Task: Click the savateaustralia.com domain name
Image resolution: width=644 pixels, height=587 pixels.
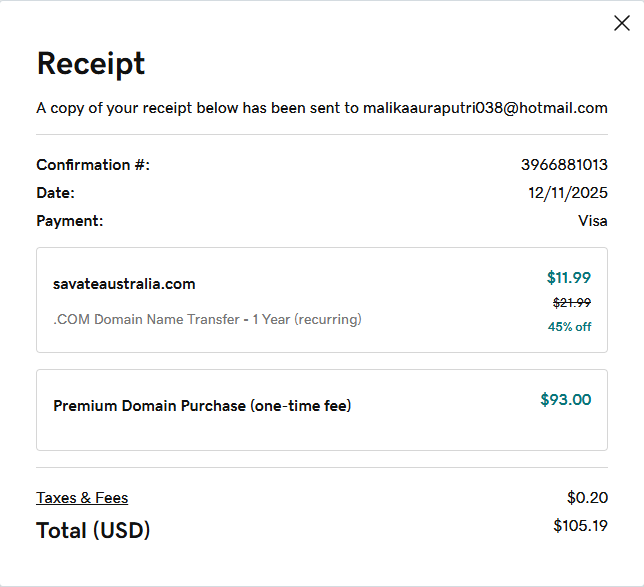Action: 124,284
